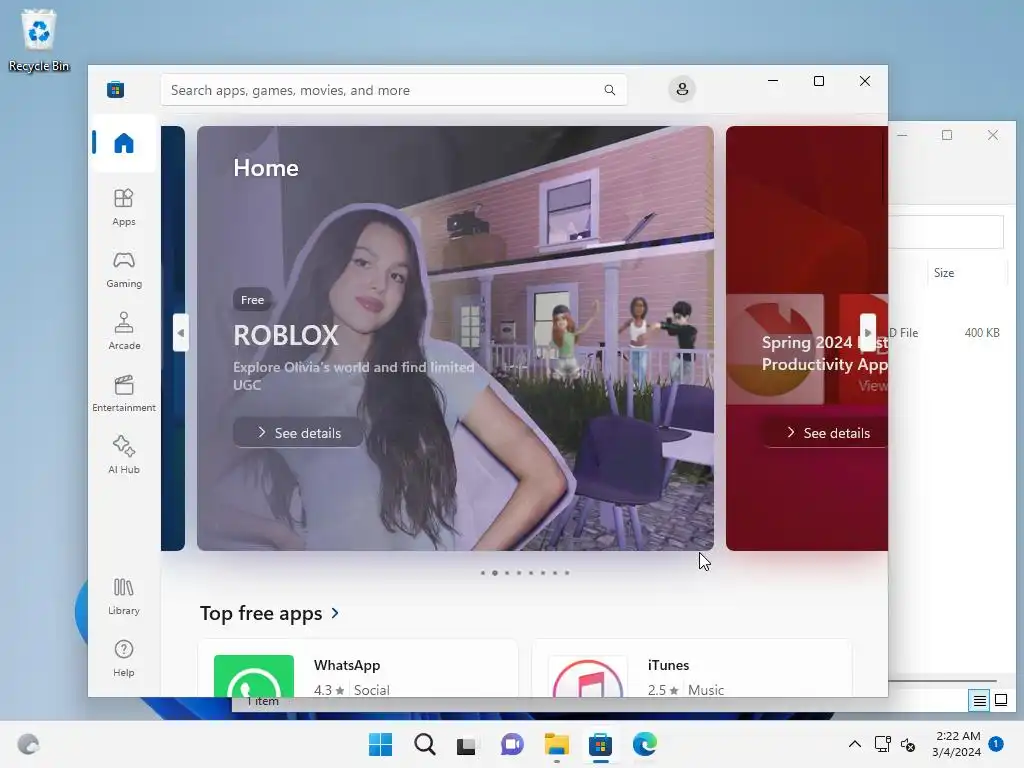
Task: Open the notification badge in the taskbar
Action: click(996, 744)
